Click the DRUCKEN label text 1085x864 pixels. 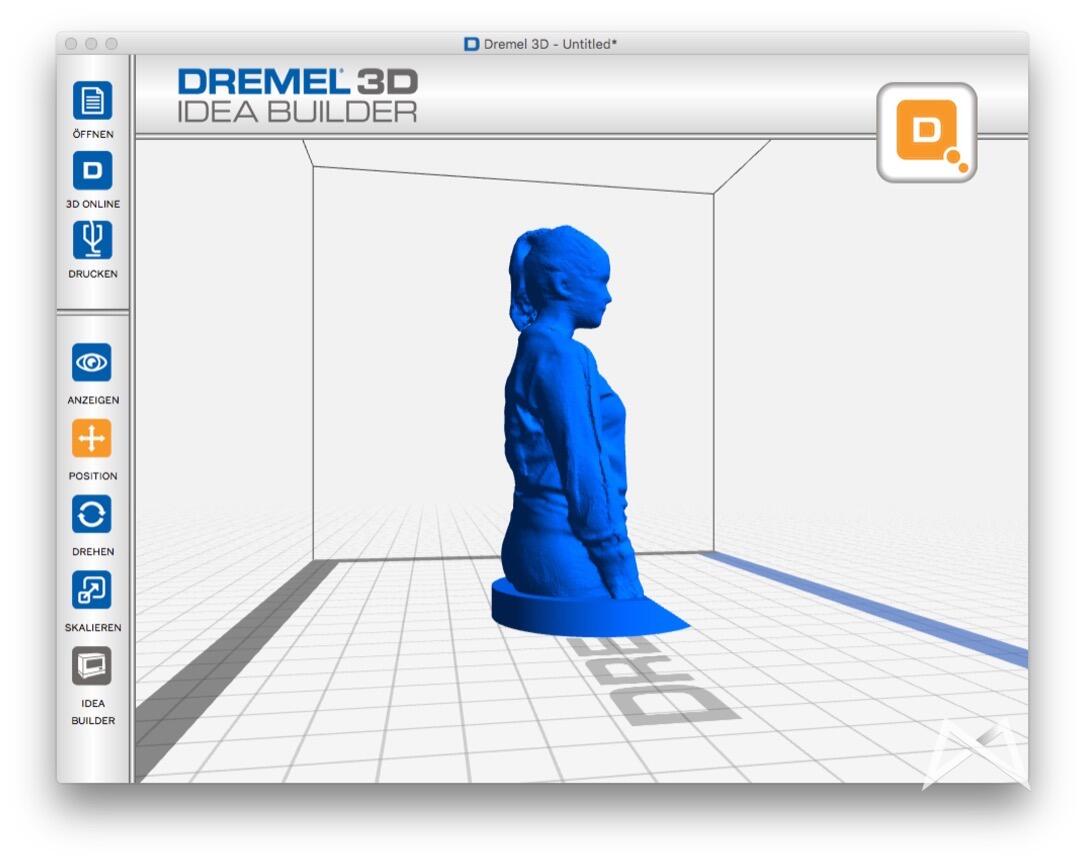pos(93,274)
